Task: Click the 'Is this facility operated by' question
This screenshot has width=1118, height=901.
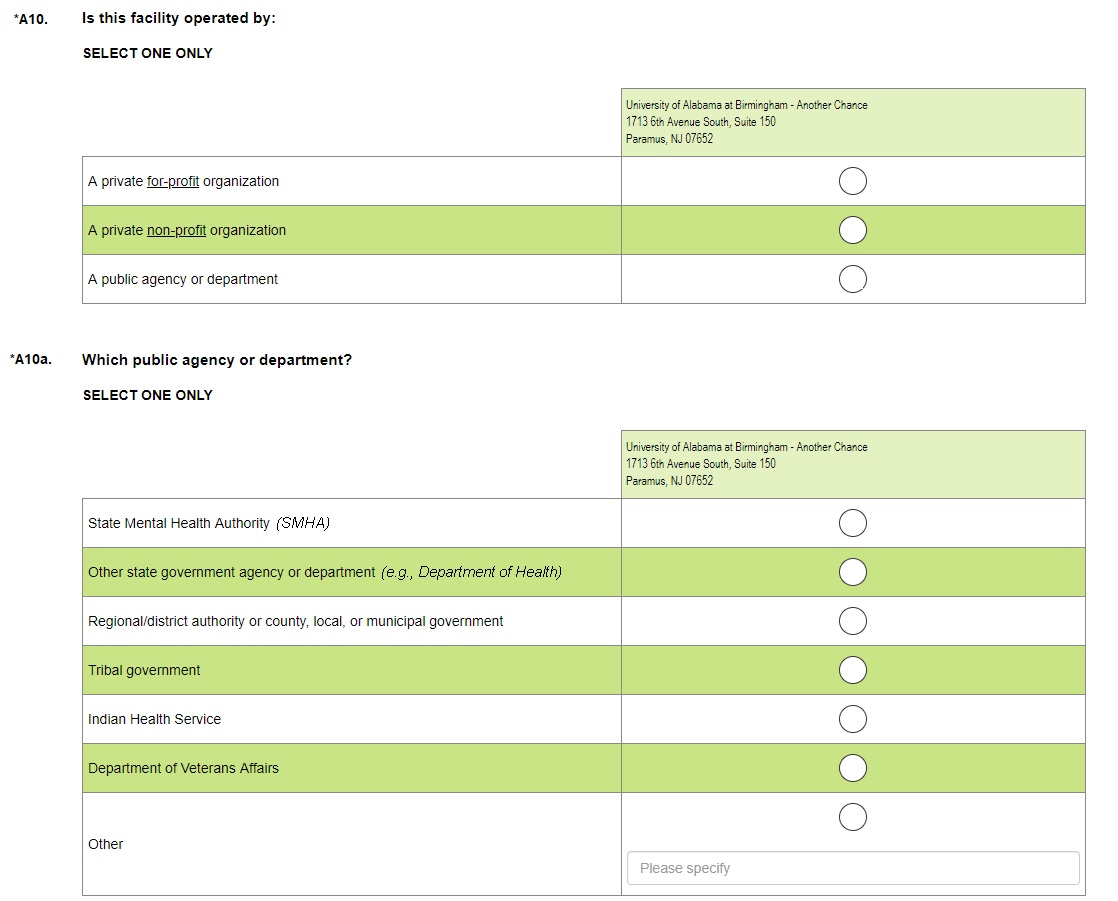Action: point(179,19)
